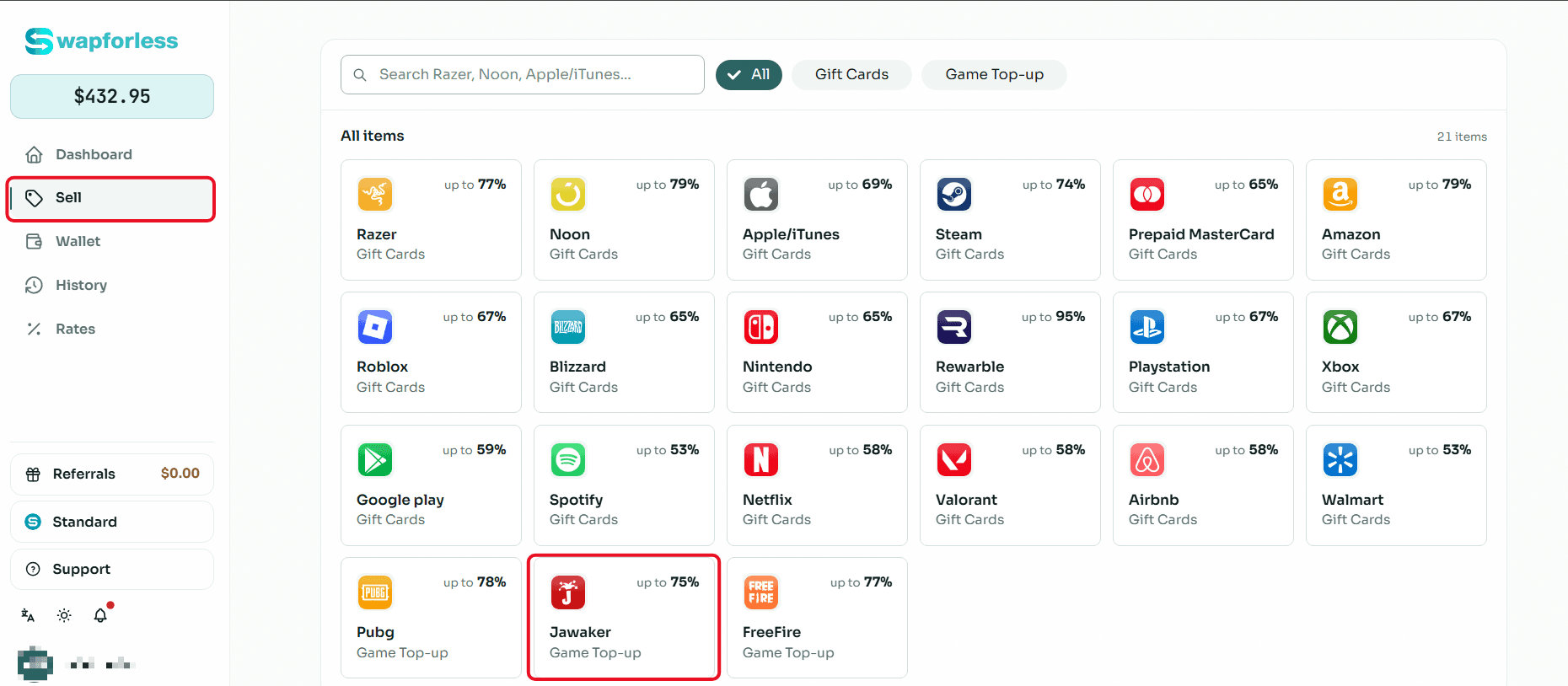Click the Amazon card title text
Viewport: 1568px width, 686px height.
tap(1351, 234)
